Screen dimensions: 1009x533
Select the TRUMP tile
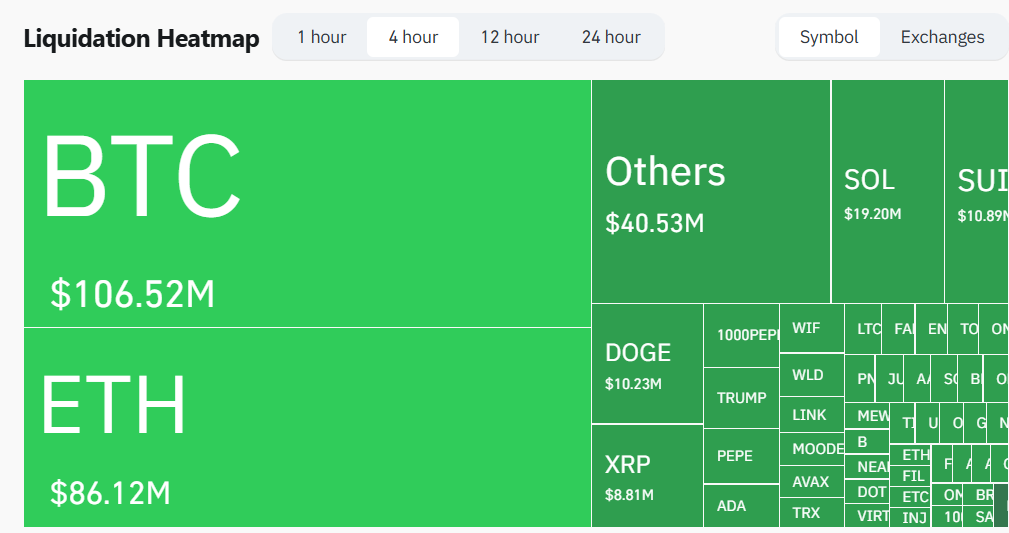click(x=742, y=398)
